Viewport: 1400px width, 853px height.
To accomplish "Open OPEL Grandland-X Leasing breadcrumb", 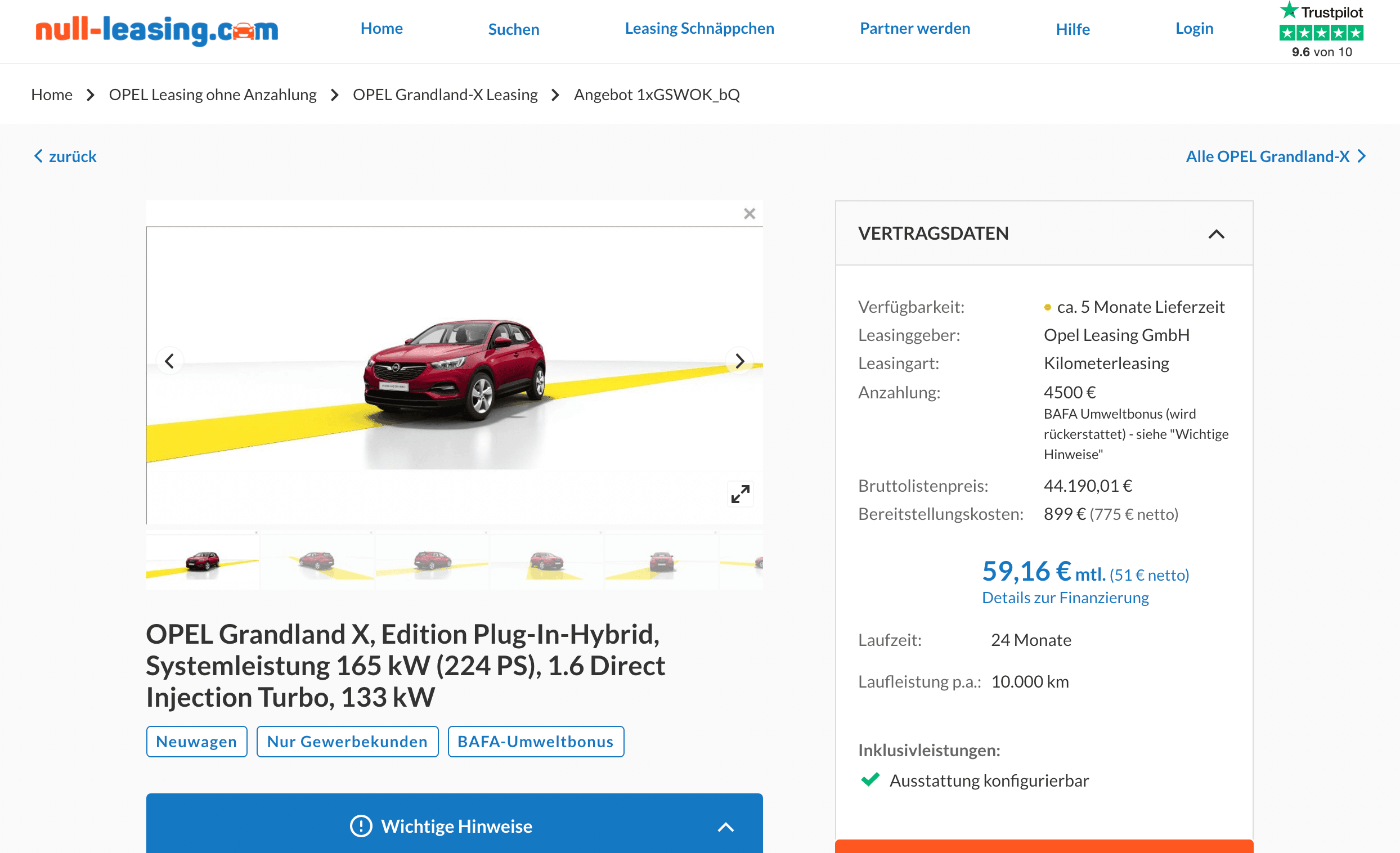I will click(x=445, y=95).
